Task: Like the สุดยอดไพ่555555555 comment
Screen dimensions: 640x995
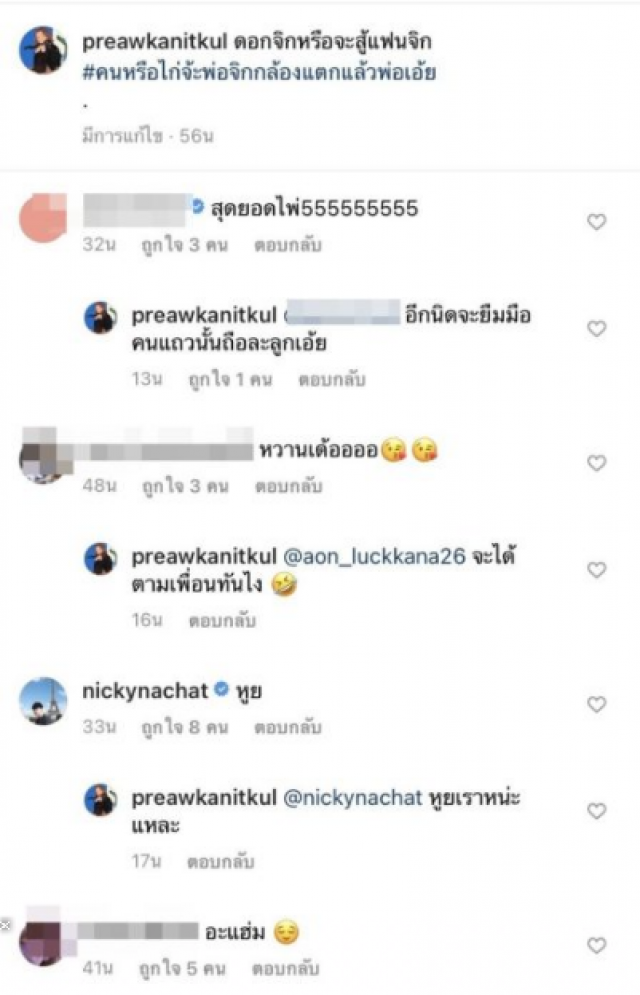Action: (596, 221)
